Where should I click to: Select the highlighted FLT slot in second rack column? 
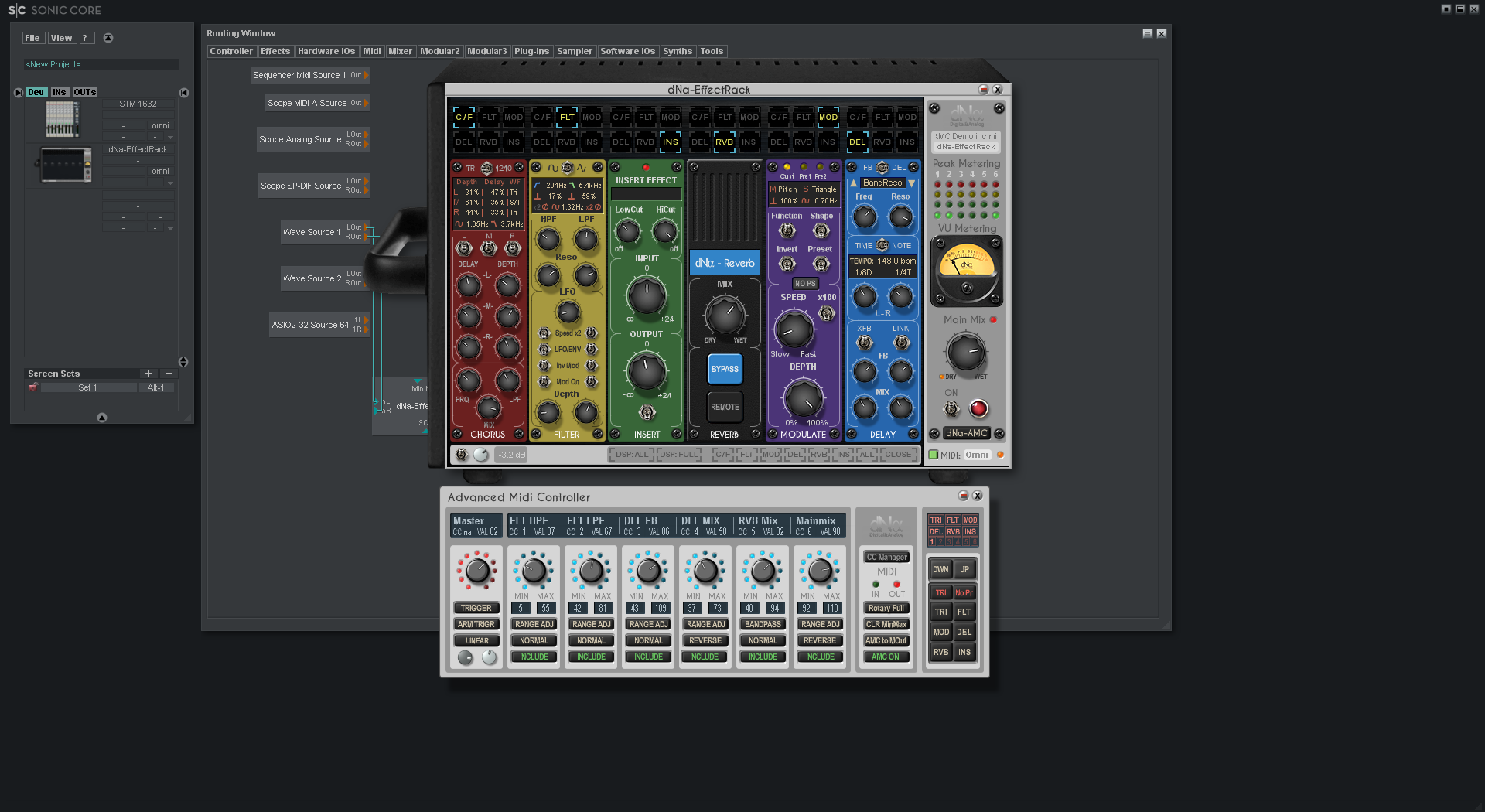click(567, 118)
